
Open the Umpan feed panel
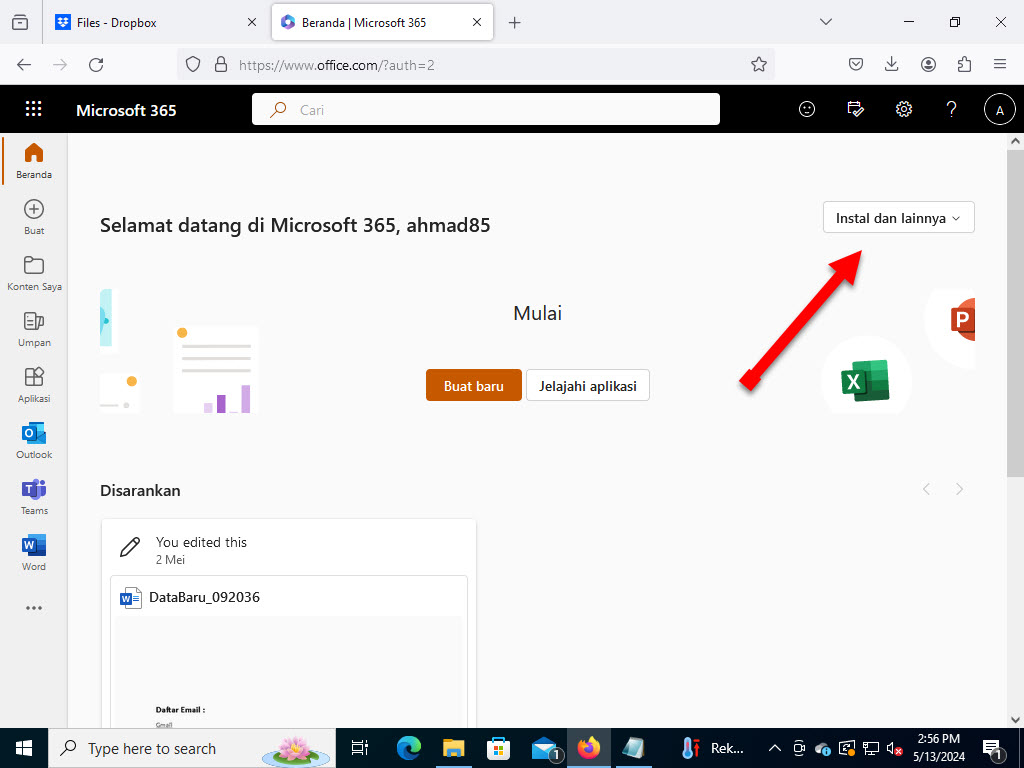tap(33, 328)
